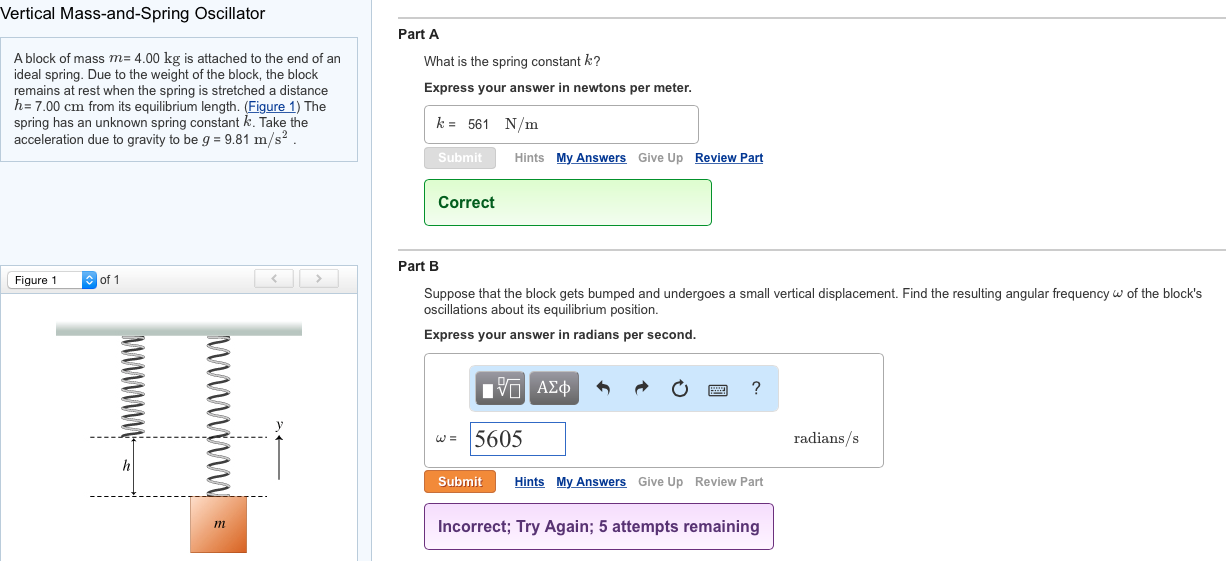Image resolution: width=1226 pixels, height=561 pixels.
Task: Click Review Part link in Part A
Action: [729, 158]
